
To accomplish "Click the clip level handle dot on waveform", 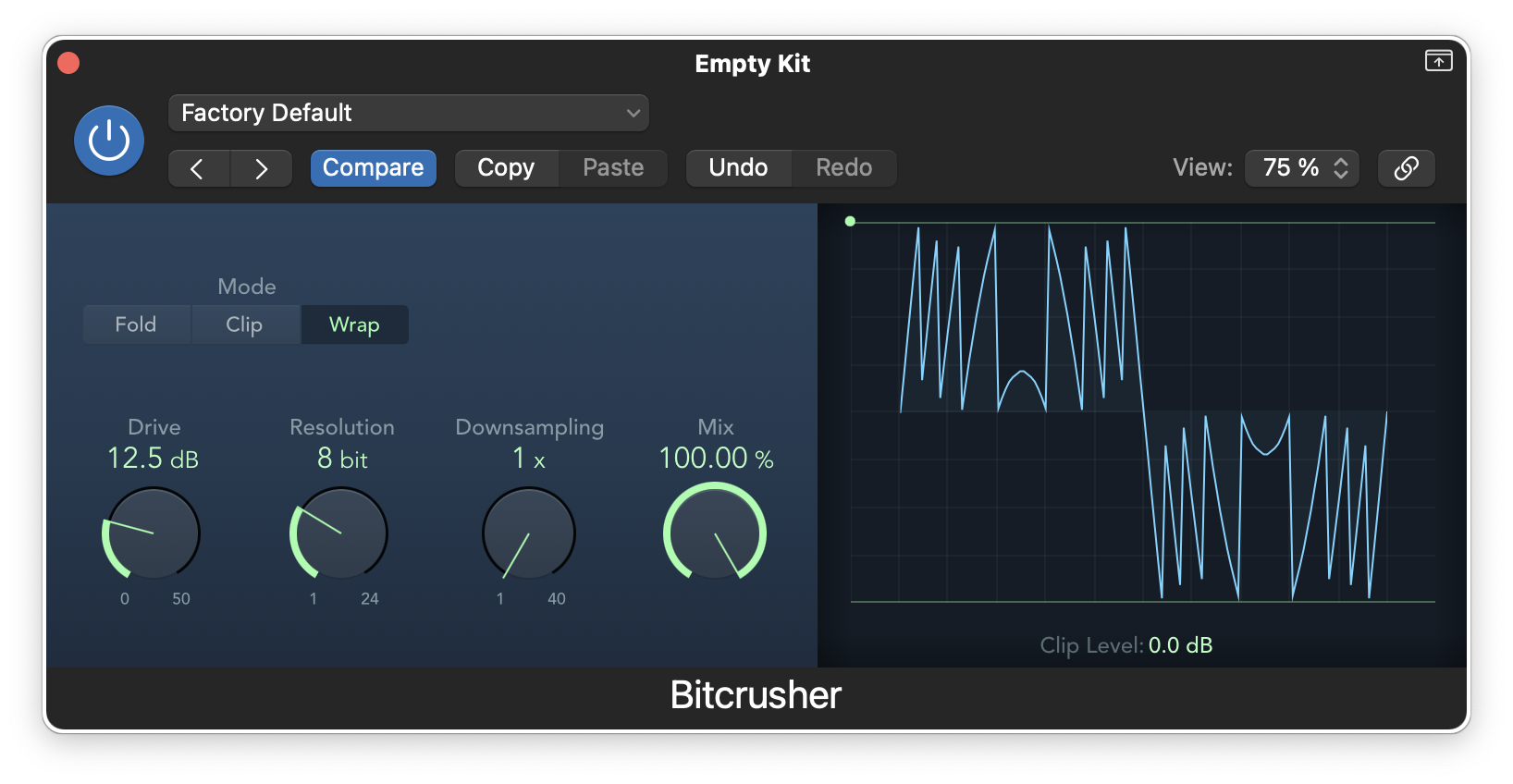I will point(850,221).
